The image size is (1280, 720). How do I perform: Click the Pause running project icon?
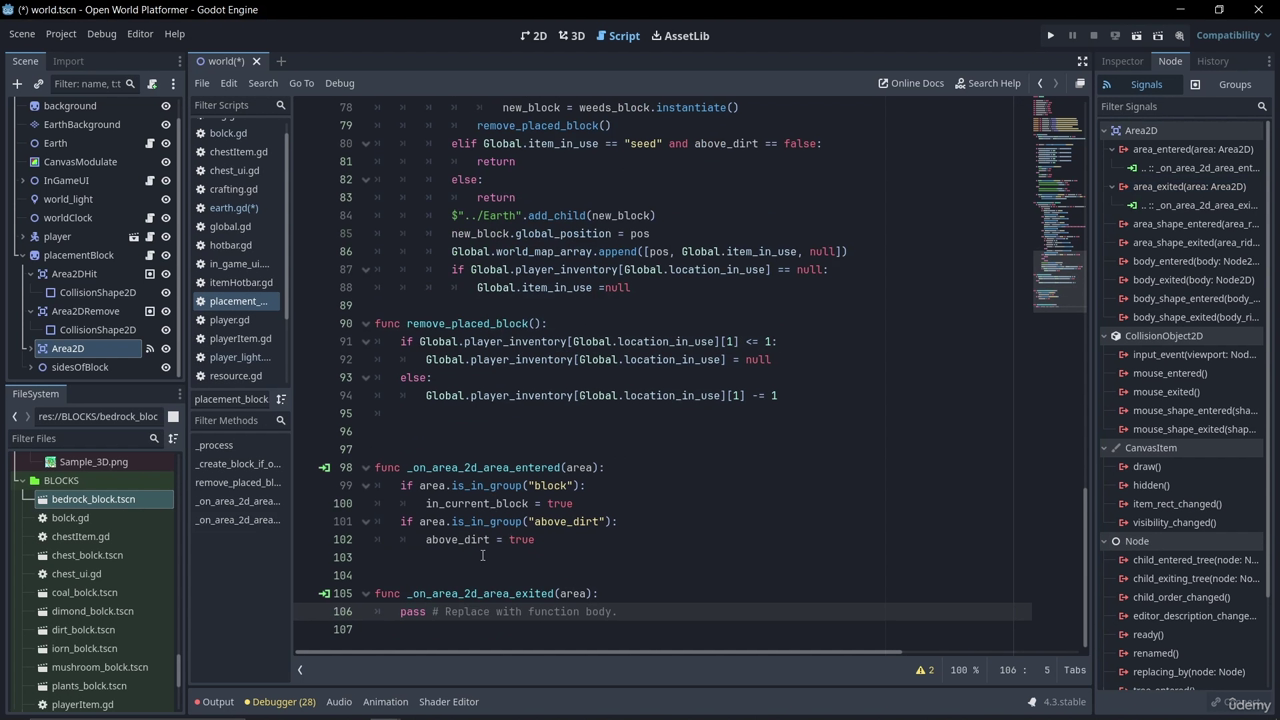[1072, 36]
